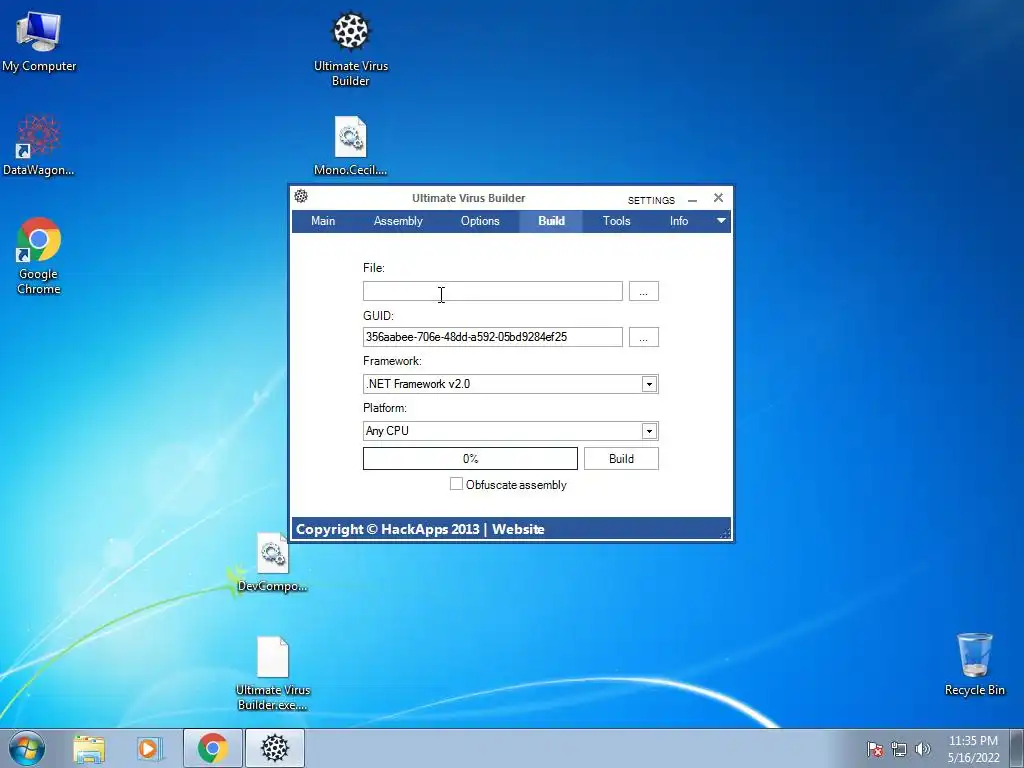Click the GUID text field
The image size is (1024, 768).
[x=492, y=337]
